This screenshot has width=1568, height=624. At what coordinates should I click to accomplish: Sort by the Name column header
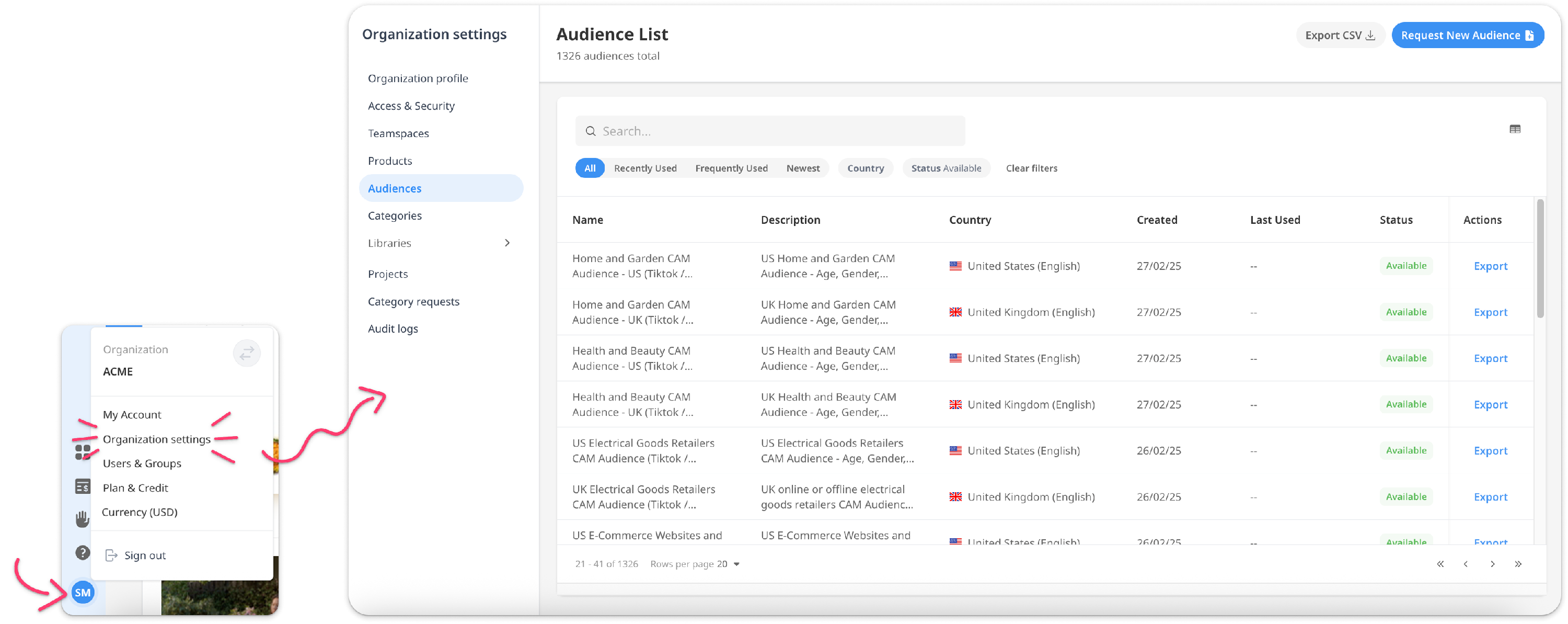(587, 219)
